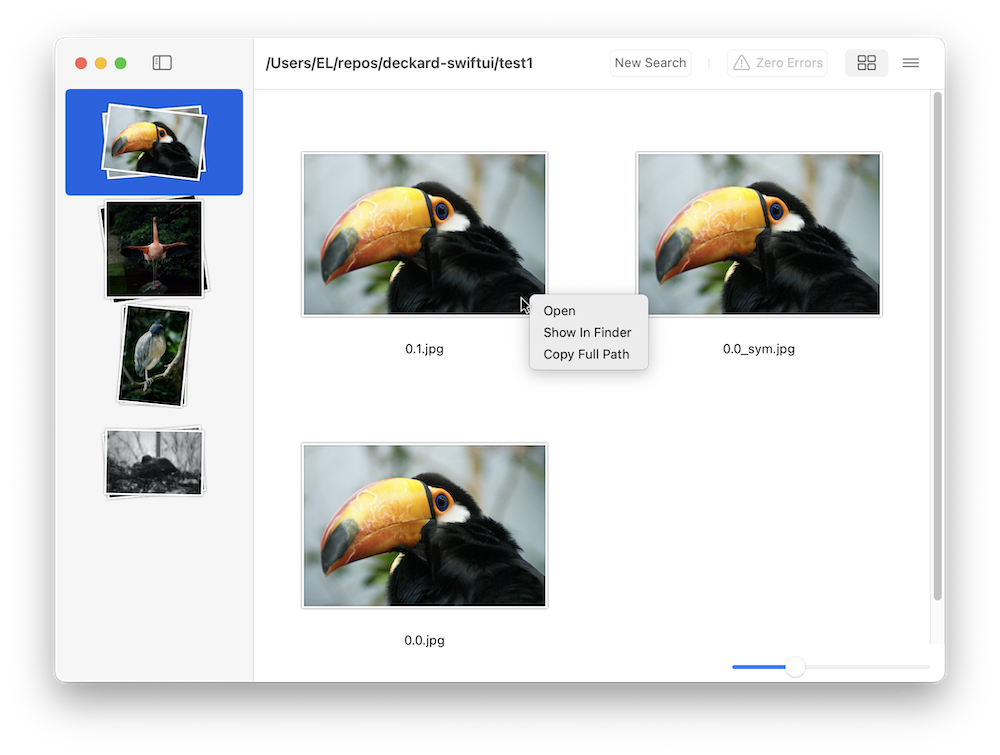Click the 0.1.jpg file name label

424,349
